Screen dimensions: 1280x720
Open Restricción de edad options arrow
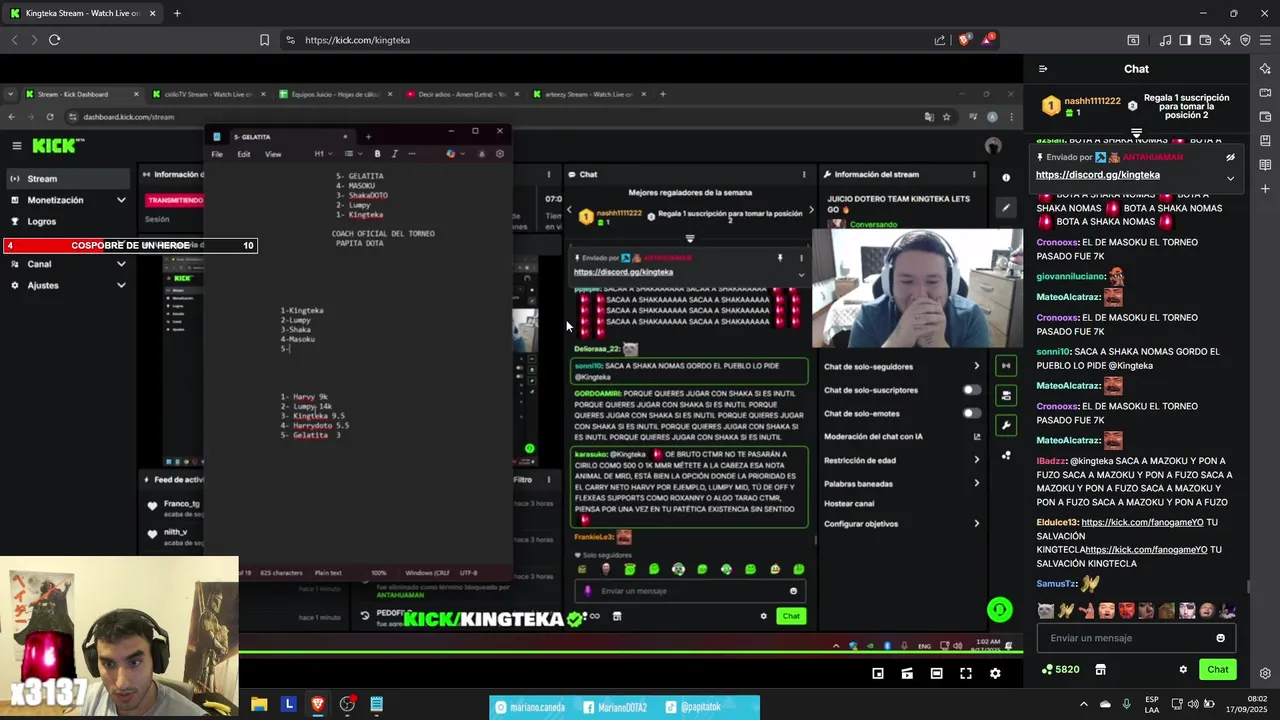[977, 460]
